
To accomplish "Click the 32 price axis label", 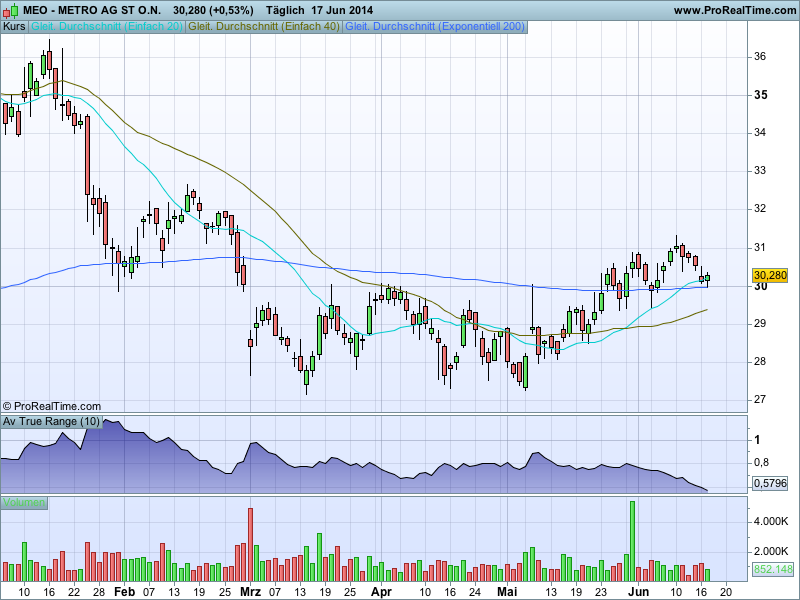I will click(760, 209).
